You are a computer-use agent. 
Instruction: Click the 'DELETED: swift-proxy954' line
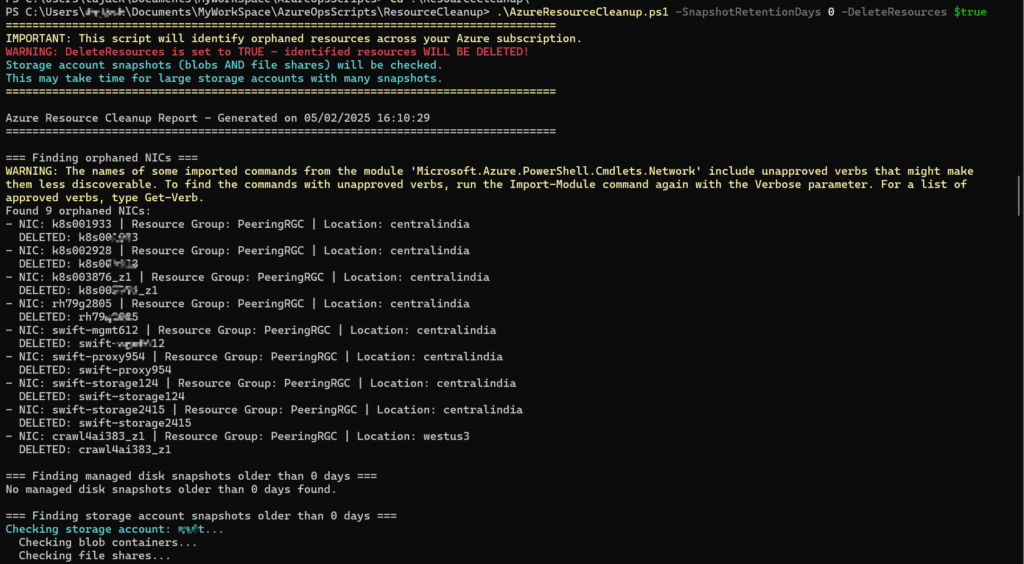coord(95,370)
